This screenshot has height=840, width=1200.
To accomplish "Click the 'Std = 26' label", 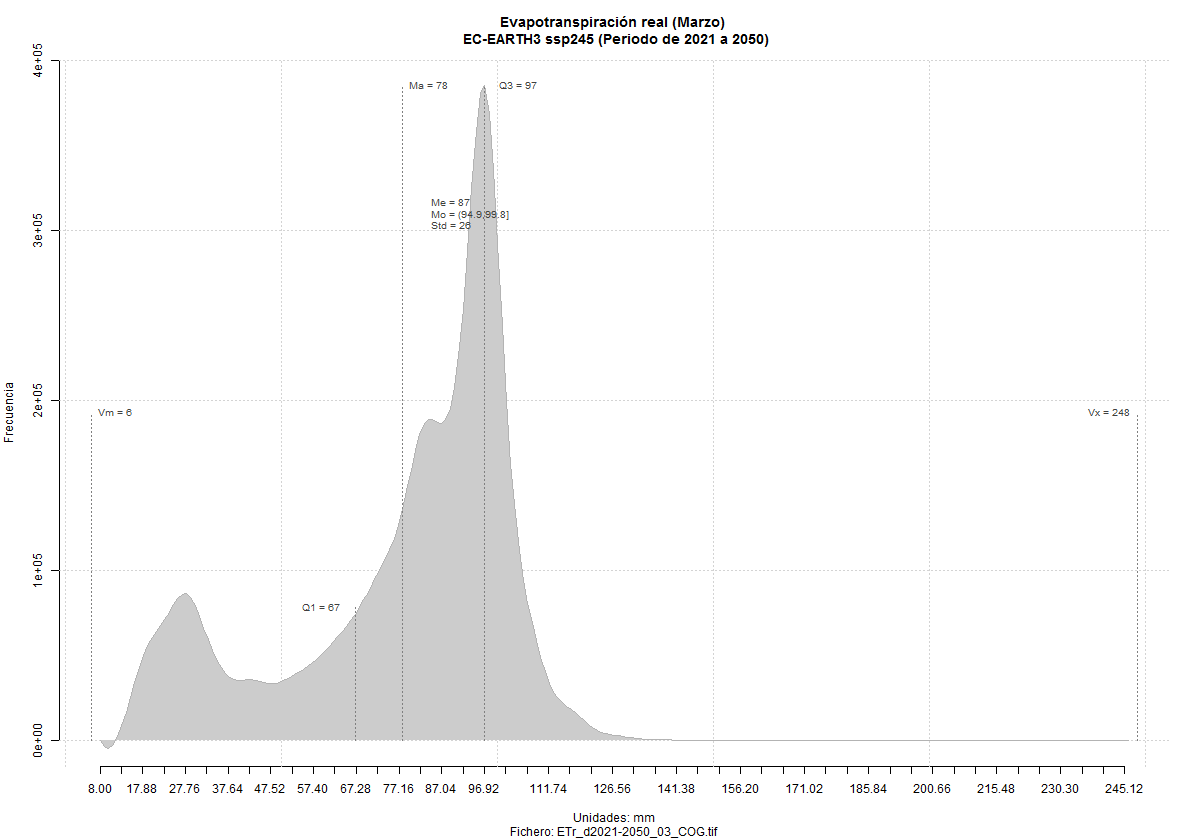I will point(451,226).
